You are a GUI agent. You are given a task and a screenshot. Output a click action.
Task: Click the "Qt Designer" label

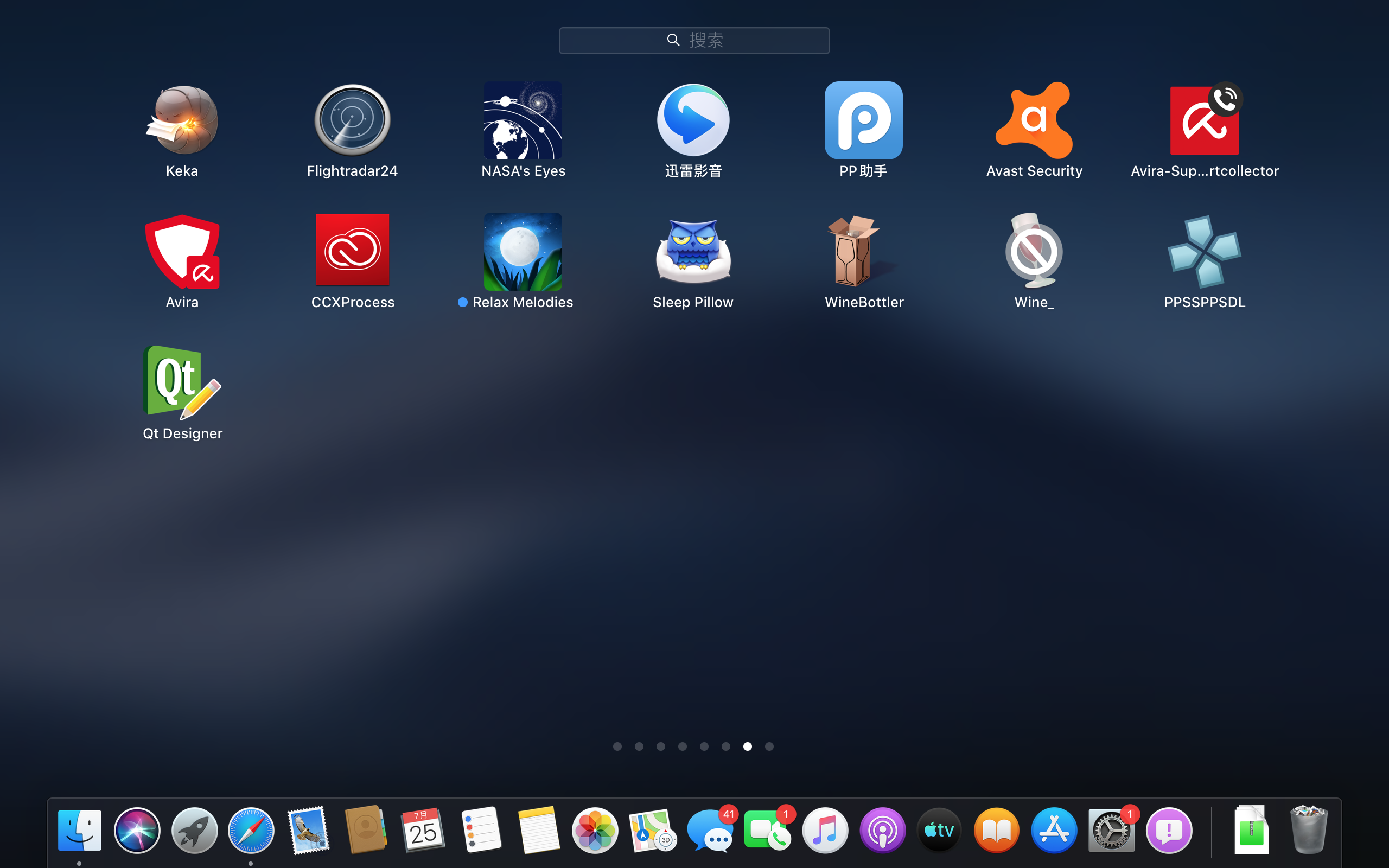182,433
